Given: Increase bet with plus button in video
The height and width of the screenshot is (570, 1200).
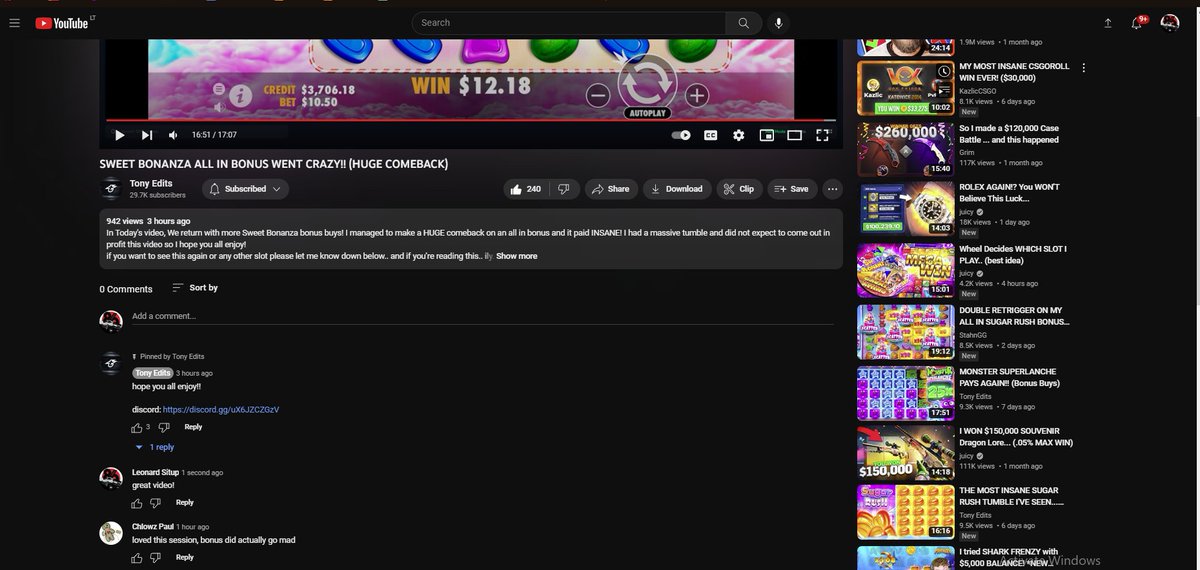Looking at the screenshot, I should 696,95.
